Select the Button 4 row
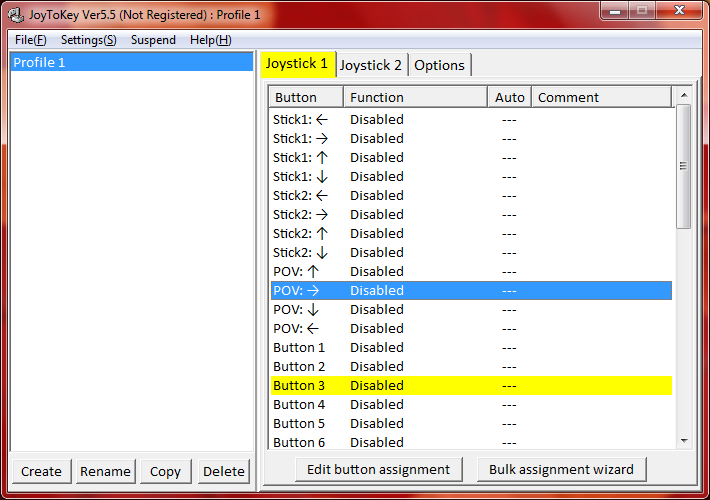Image resolution: width=710 pixels, height=500 pixels. tap(471, 405)
